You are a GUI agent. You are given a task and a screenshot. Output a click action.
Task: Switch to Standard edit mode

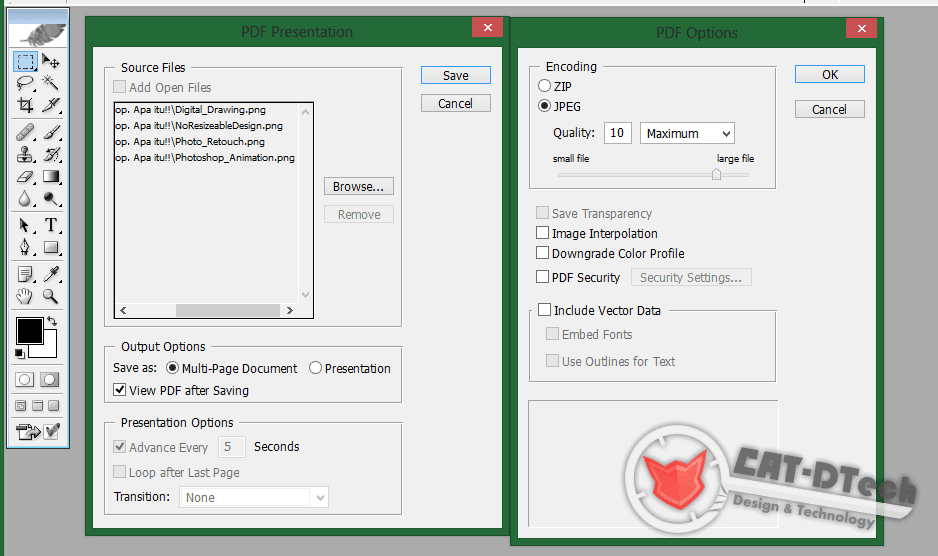point(25,379)
